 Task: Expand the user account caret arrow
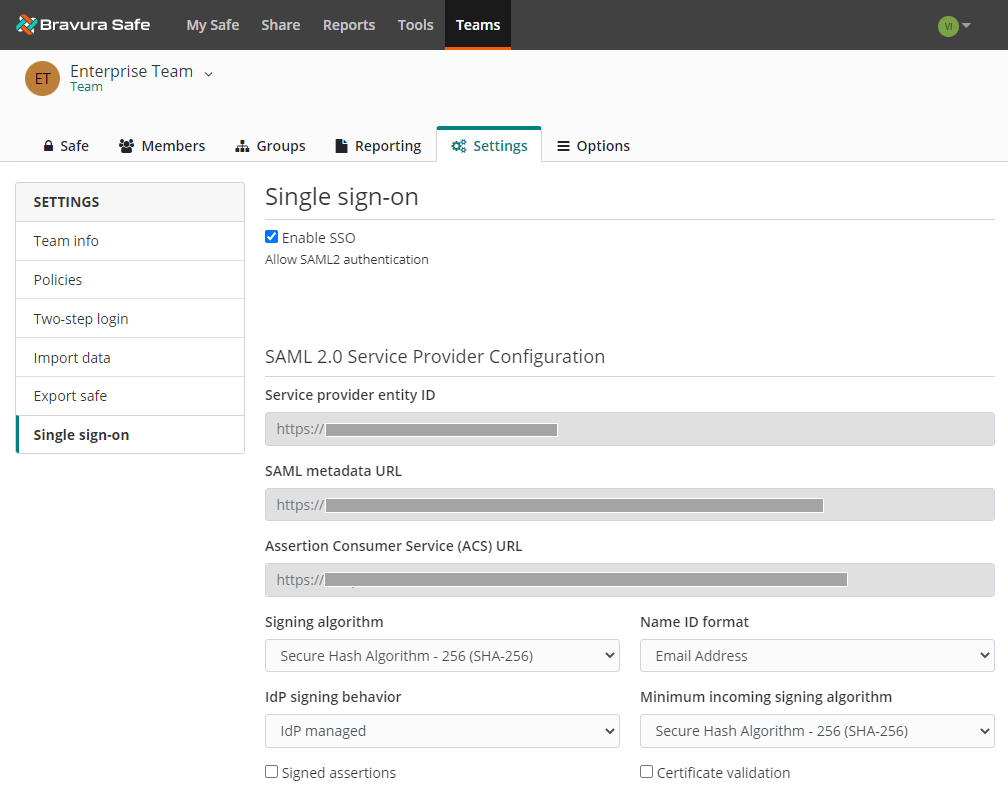click(966, 26)
